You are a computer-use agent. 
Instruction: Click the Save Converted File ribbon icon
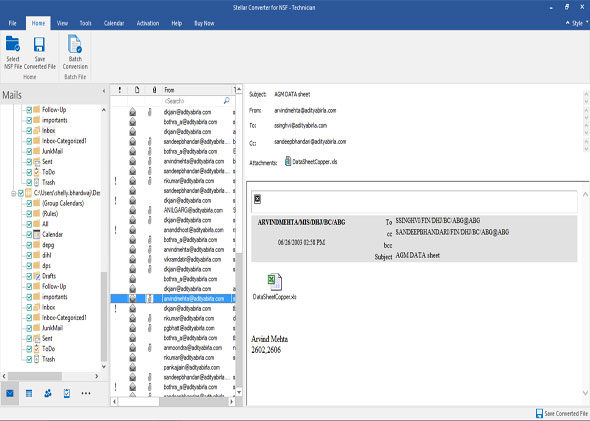[40, 45]
